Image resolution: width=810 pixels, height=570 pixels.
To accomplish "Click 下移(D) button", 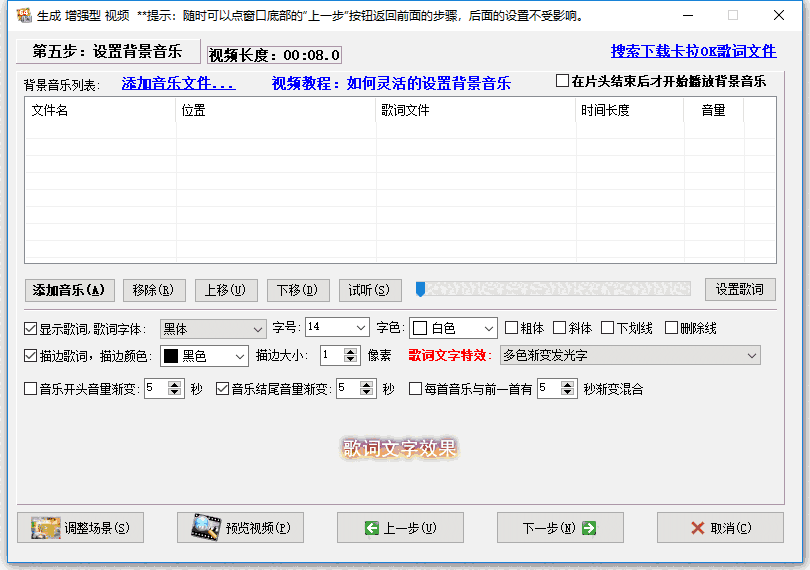I will [298, 290].
